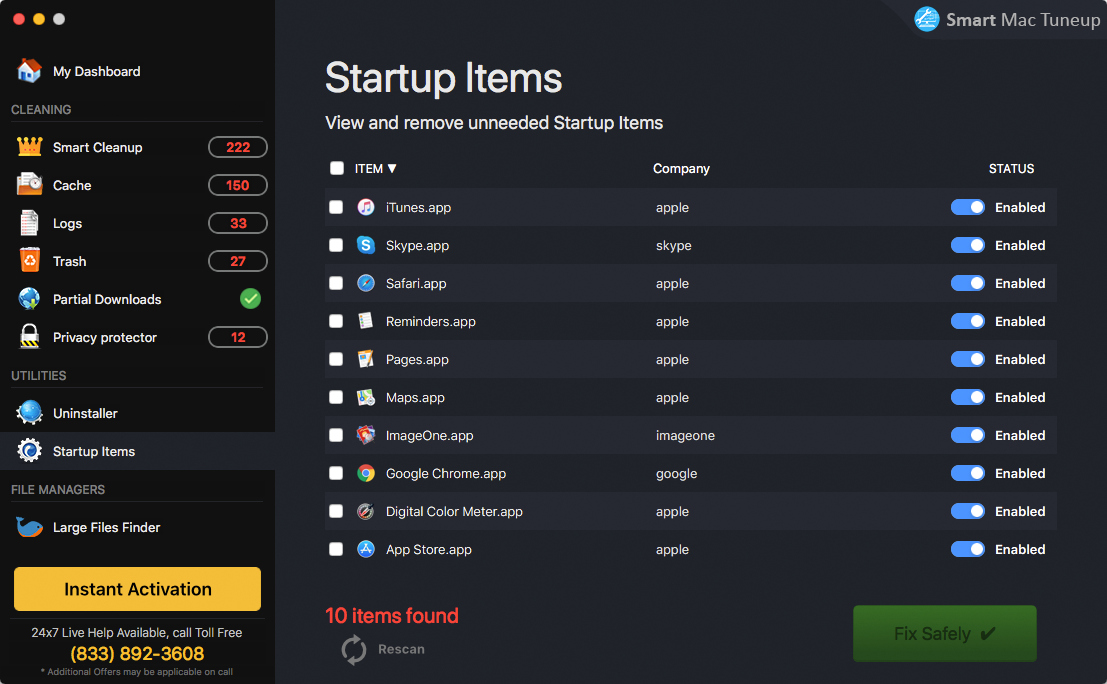This screenshot has height=684, width=1107.
Task: Click the Large Files Finder whale icon
Action: click(x=29, y=527)
